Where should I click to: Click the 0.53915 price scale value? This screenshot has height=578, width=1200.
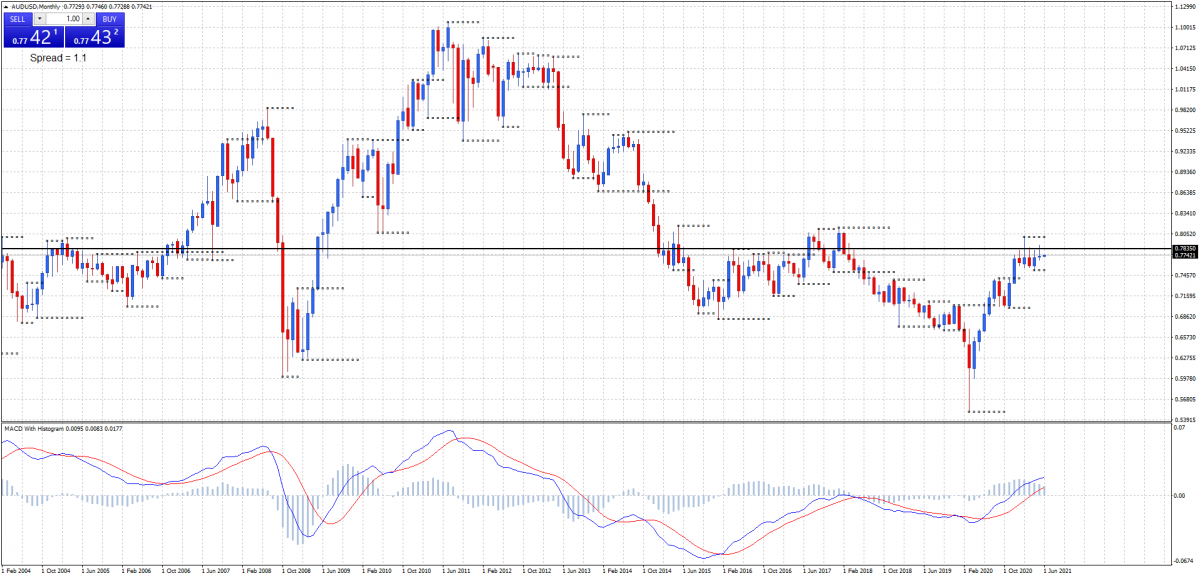[x=1184, y=420]
